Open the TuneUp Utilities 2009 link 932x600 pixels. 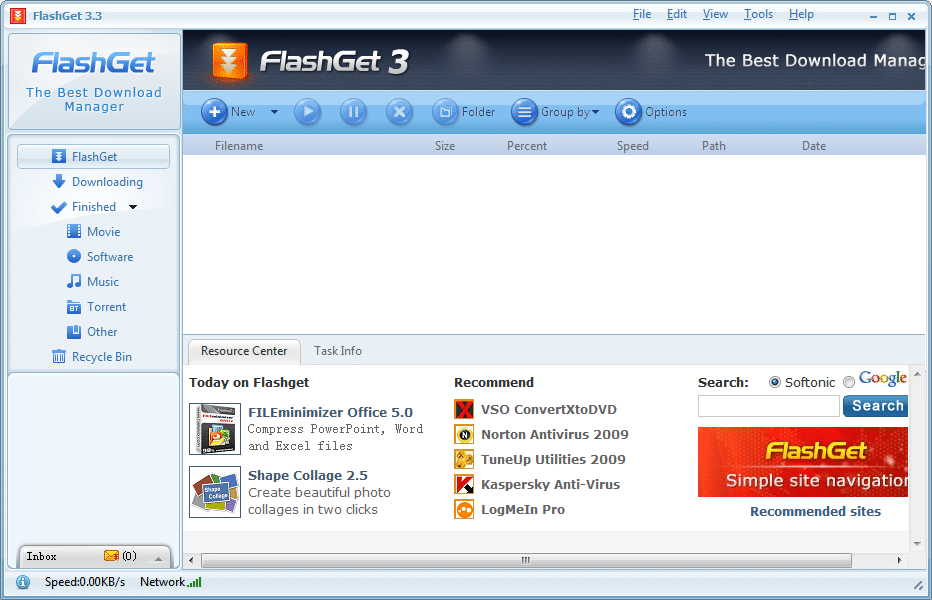click(553, 459)
